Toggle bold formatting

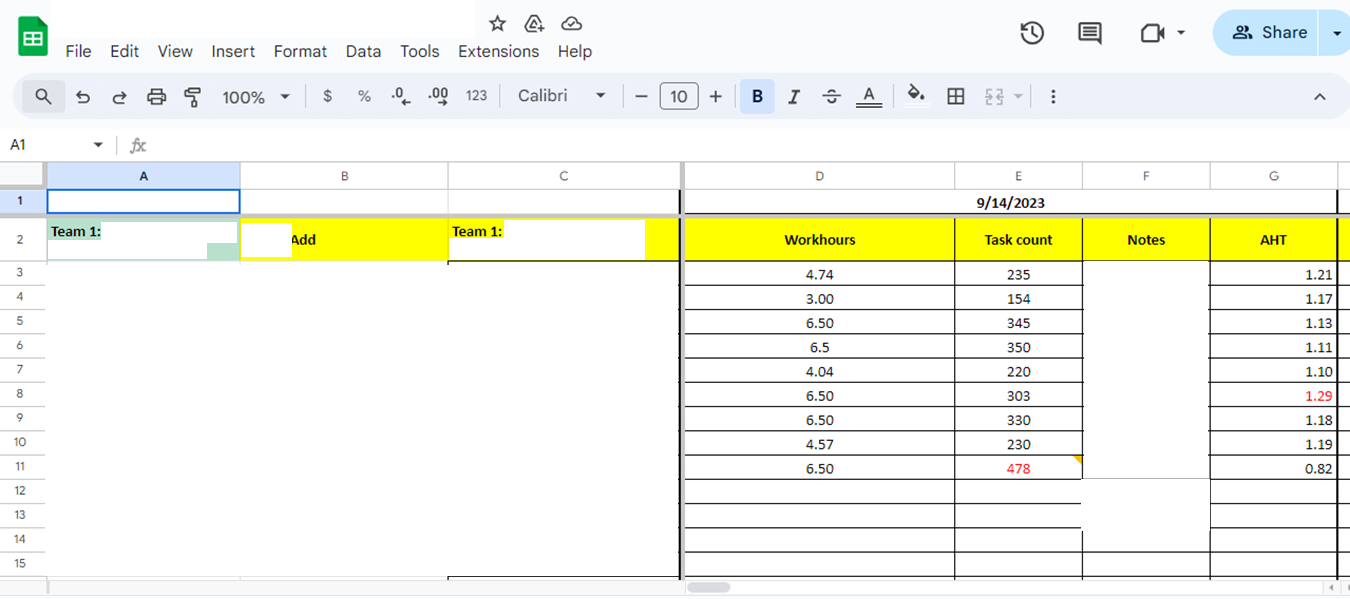(x=757, y=96)
